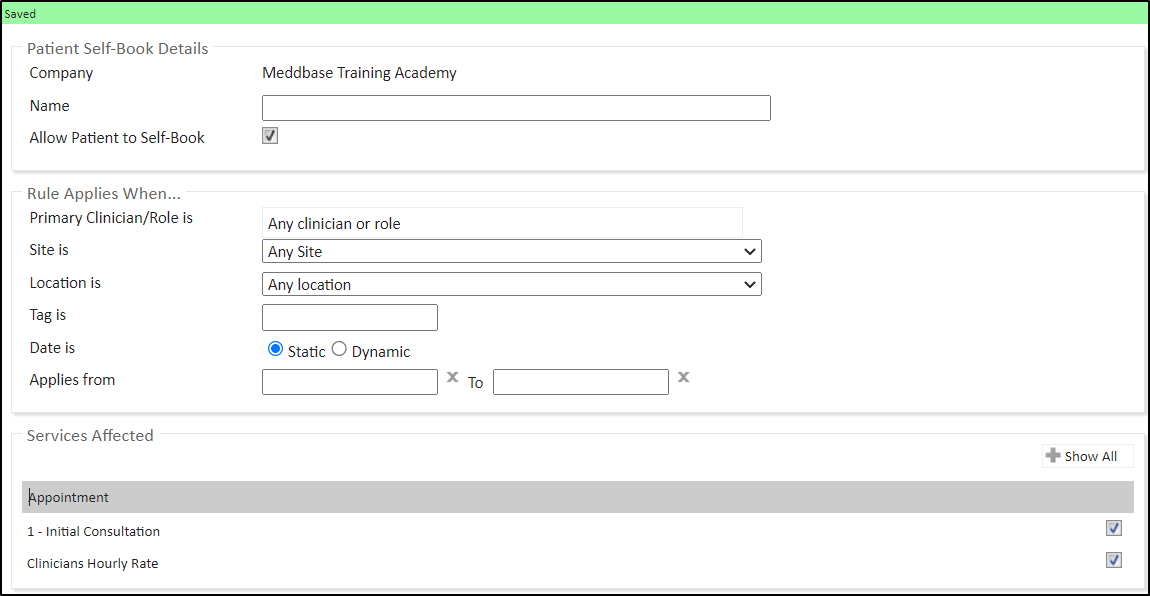Screen dimensions: 1150x596
Task: Click into the Tag is input box
Action: [350, 317]
